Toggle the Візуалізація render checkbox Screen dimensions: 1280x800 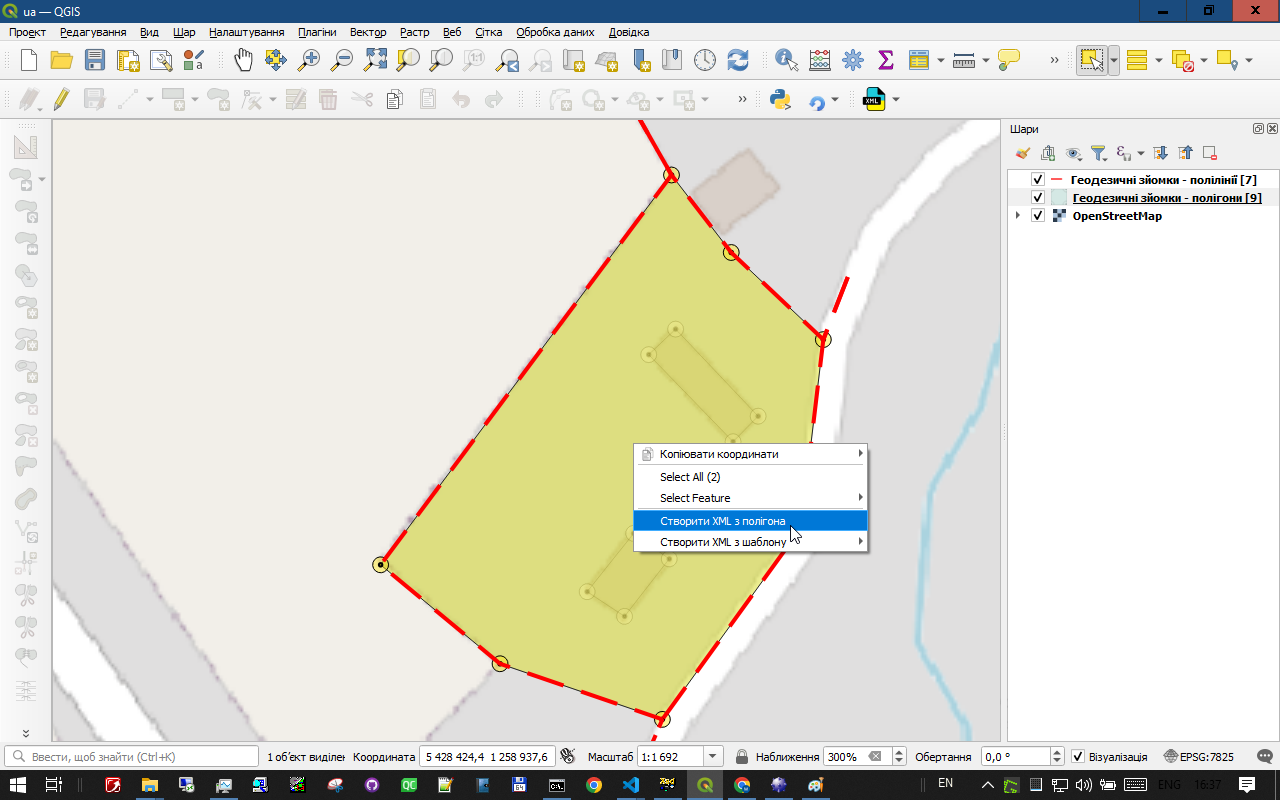pos(1077,757)
